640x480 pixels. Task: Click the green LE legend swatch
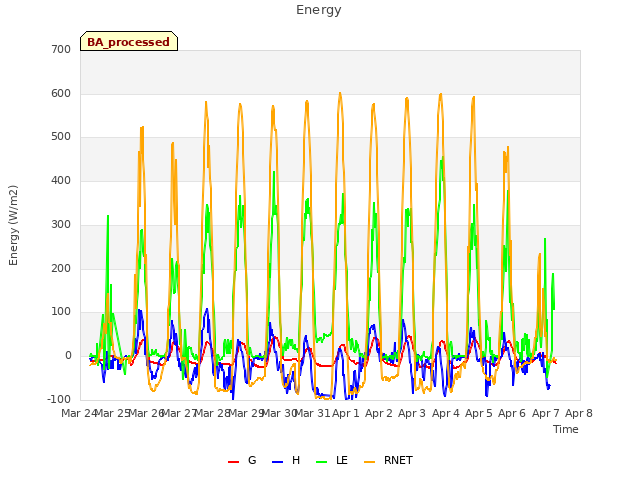[322, 462]
